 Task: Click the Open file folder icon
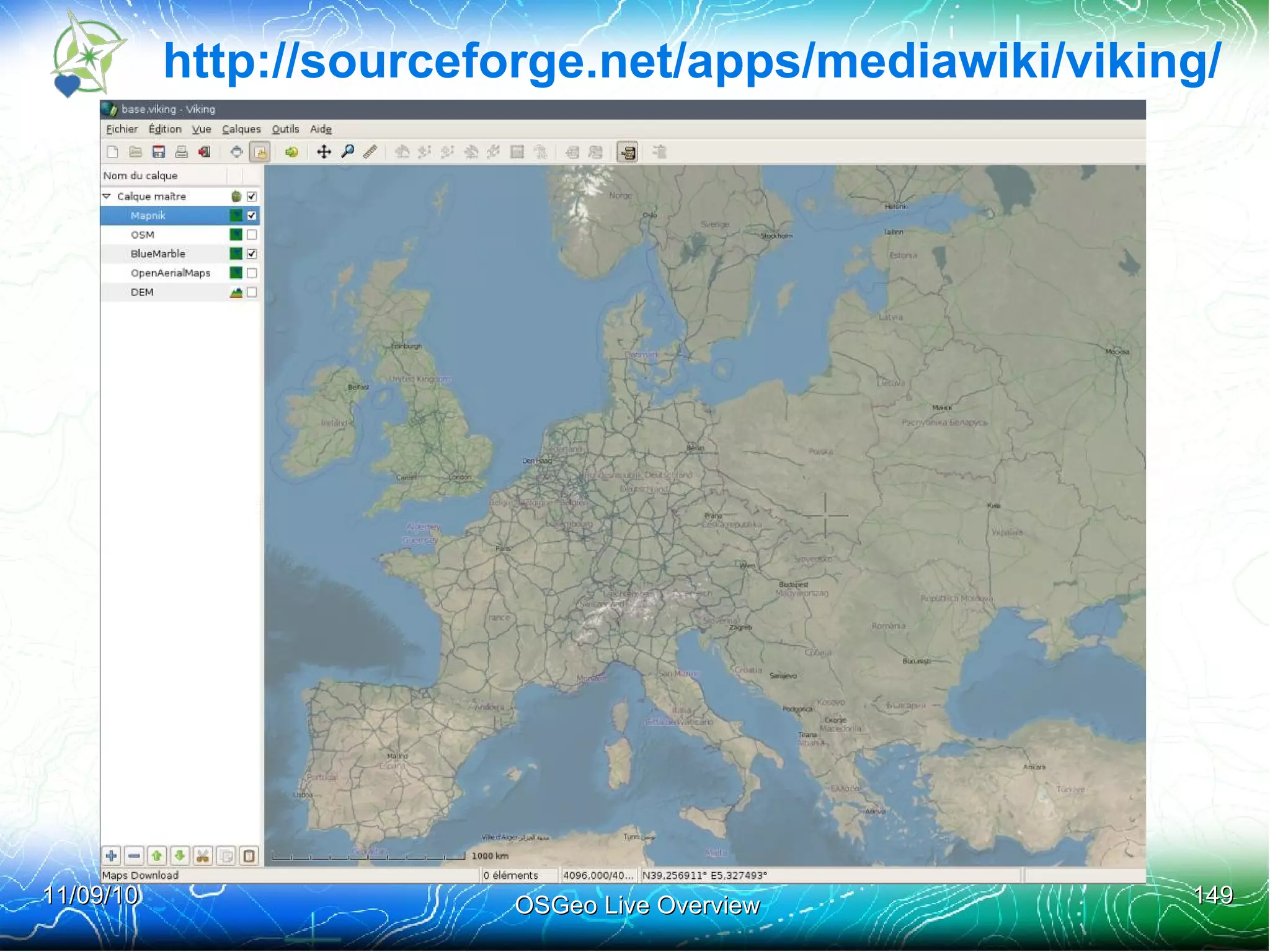click(x=136, y=152)
